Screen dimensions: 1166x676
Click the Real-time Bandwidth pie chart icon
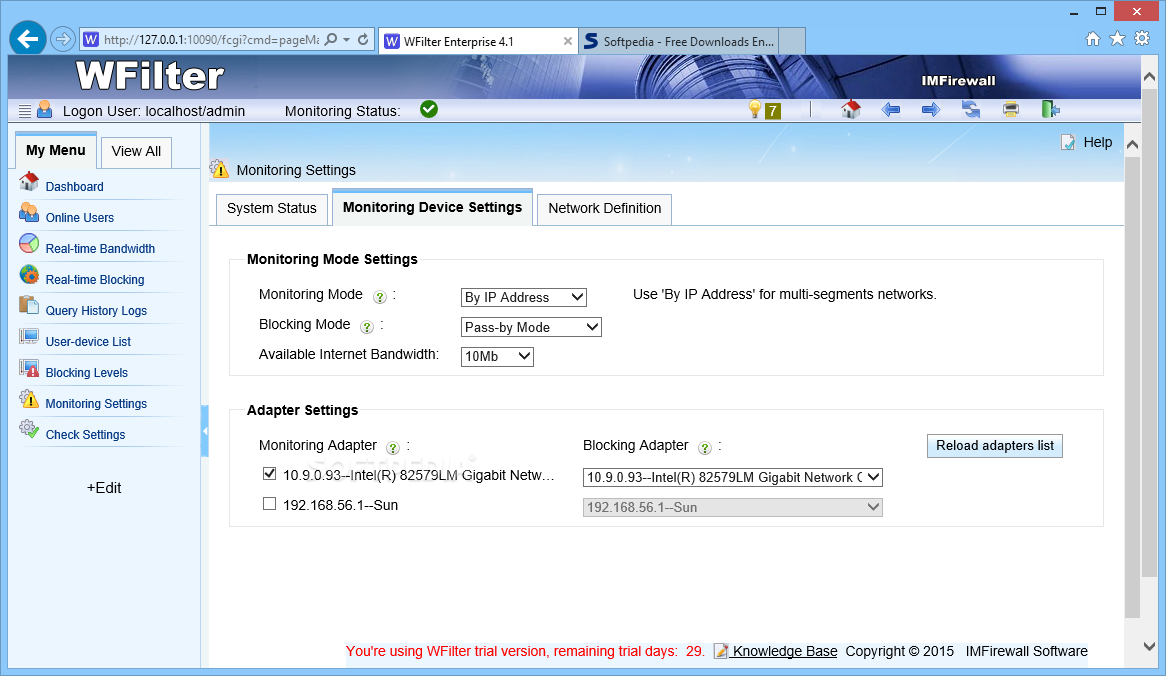click(x=29, y=244)
